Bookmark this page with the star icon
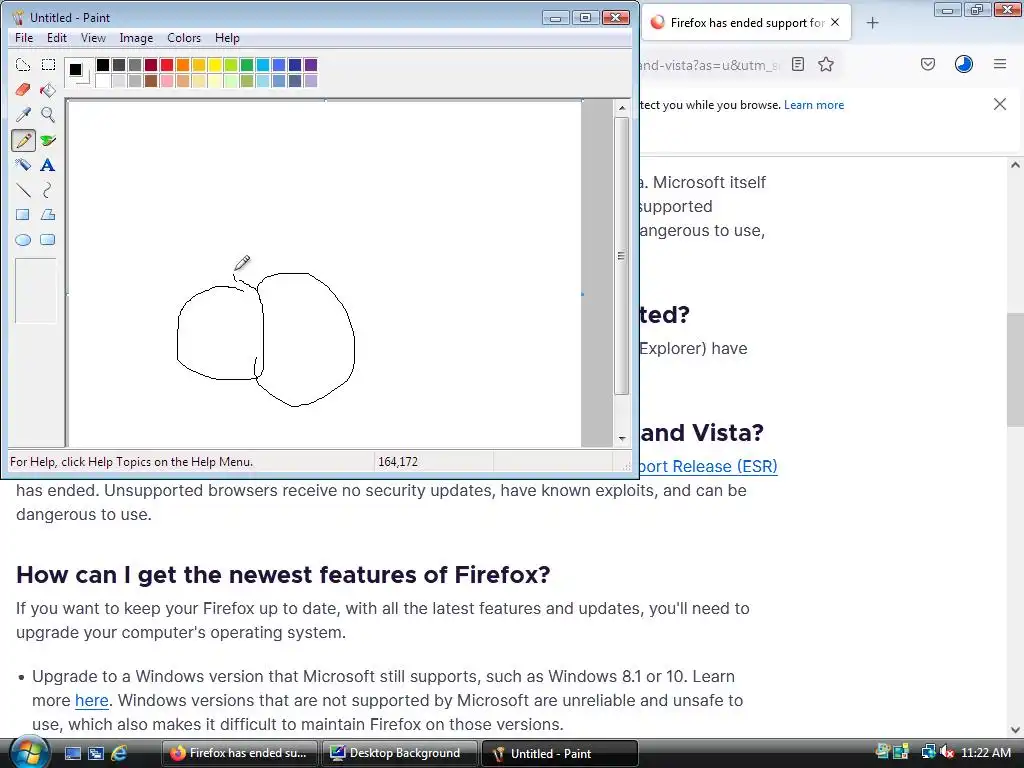This screenshot has width=1024, height=768. (826, 64)
